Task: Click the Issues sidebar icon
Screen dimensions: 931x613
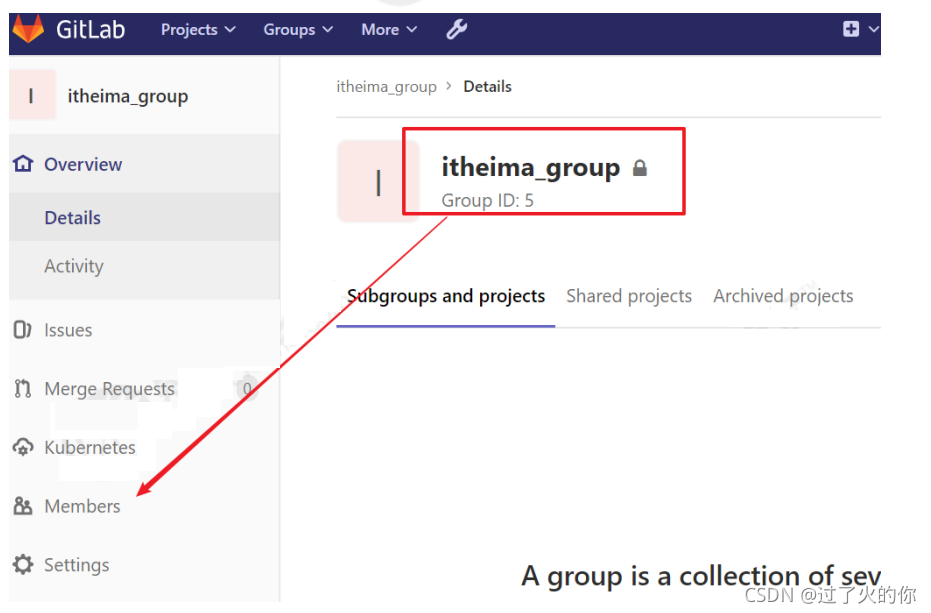Action: [22, 330]
